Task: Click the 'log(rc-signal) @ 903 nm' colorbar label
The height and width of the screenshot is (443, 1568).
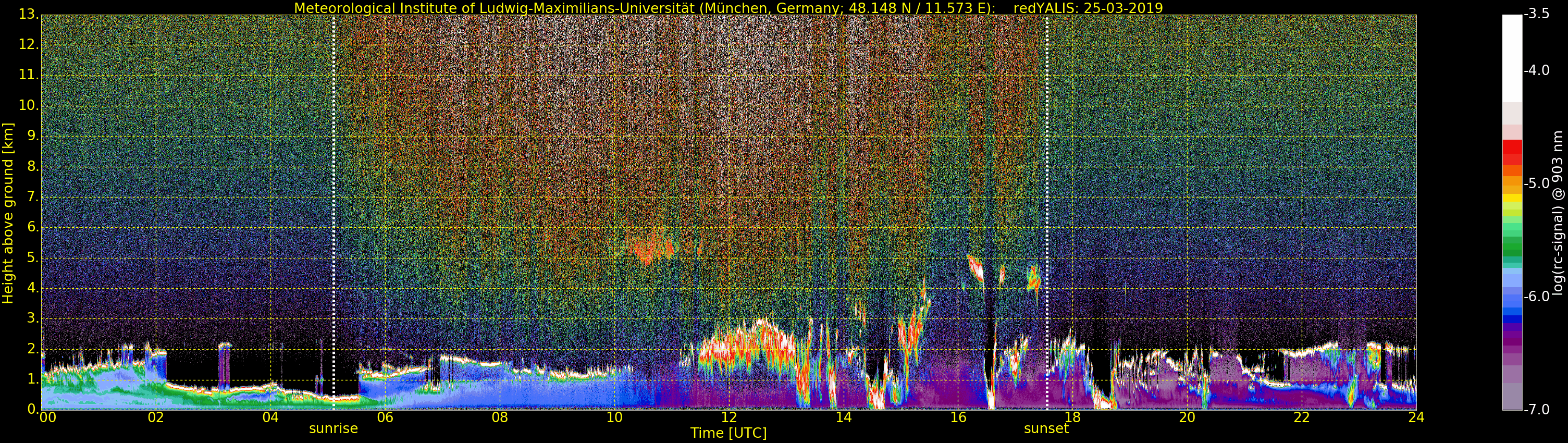Action: (x=1558, y=213)
